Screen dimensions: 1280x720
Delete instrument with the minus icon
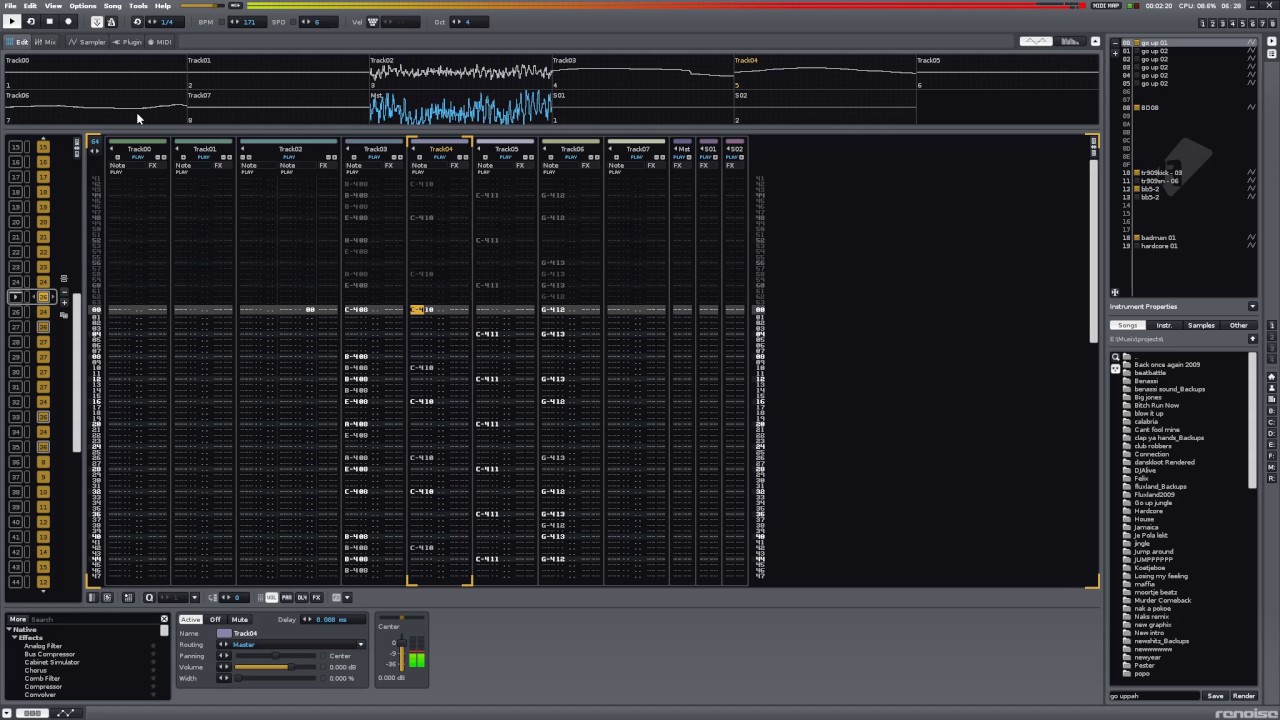tap(1115, 43)
